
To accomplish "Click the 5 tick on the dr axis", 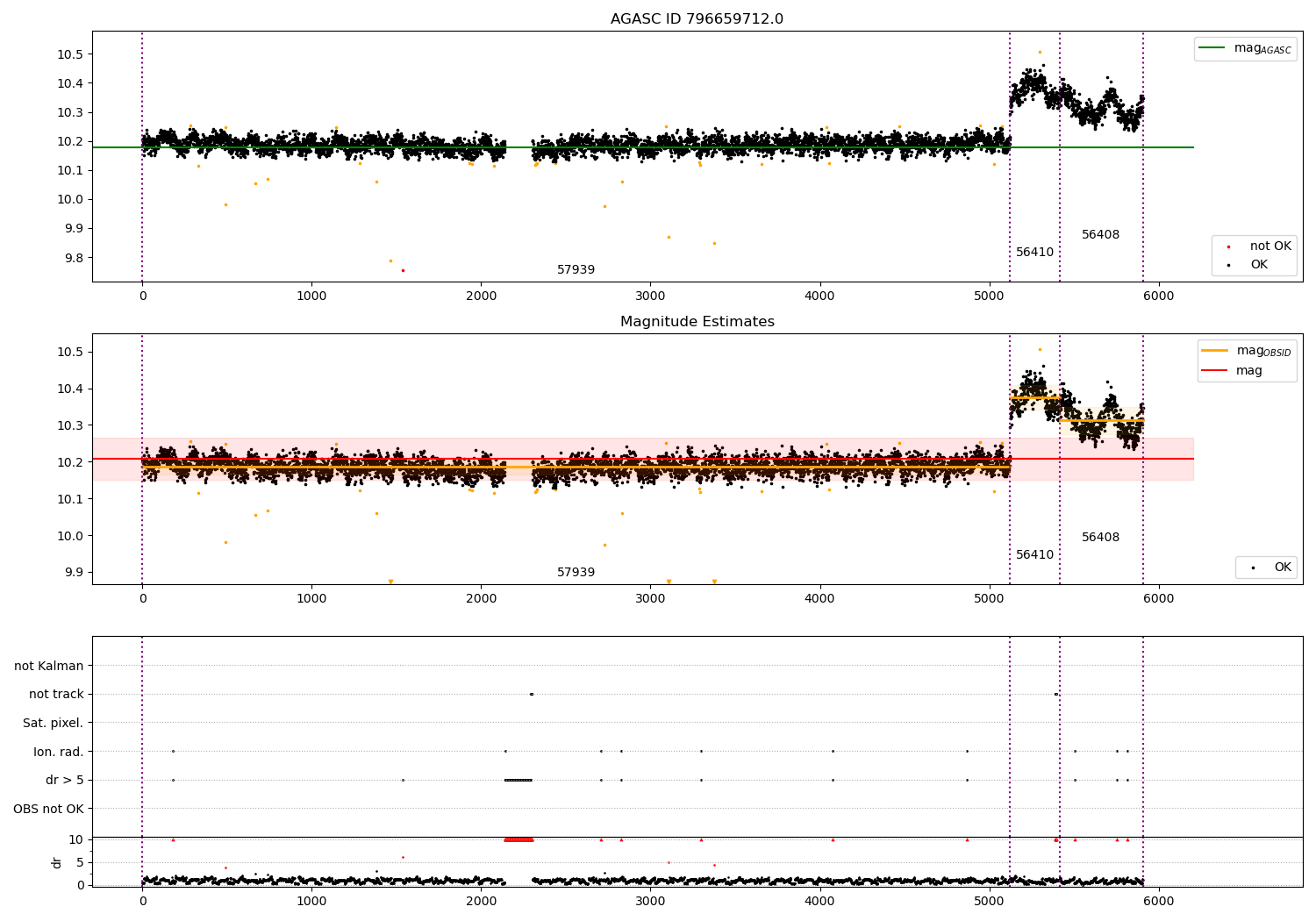I will point(81,863).
